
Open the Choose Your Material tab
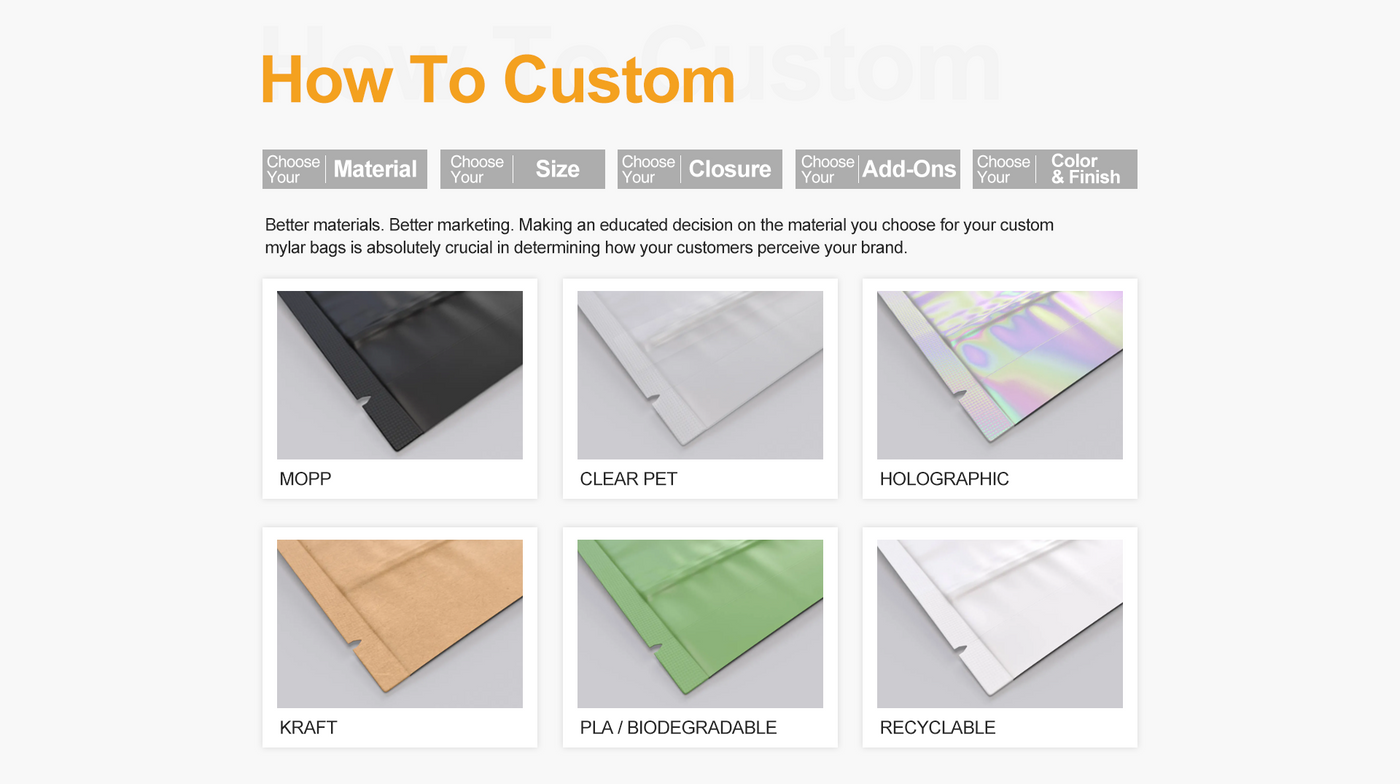[x=345, y=169]
